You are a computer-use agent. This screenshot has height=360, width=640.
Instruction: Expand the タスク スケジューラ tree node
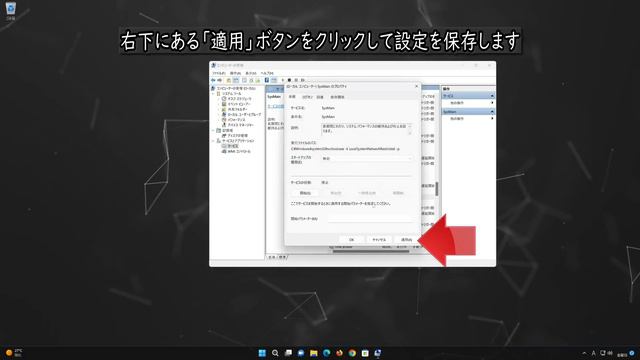(x=219, y=99)
